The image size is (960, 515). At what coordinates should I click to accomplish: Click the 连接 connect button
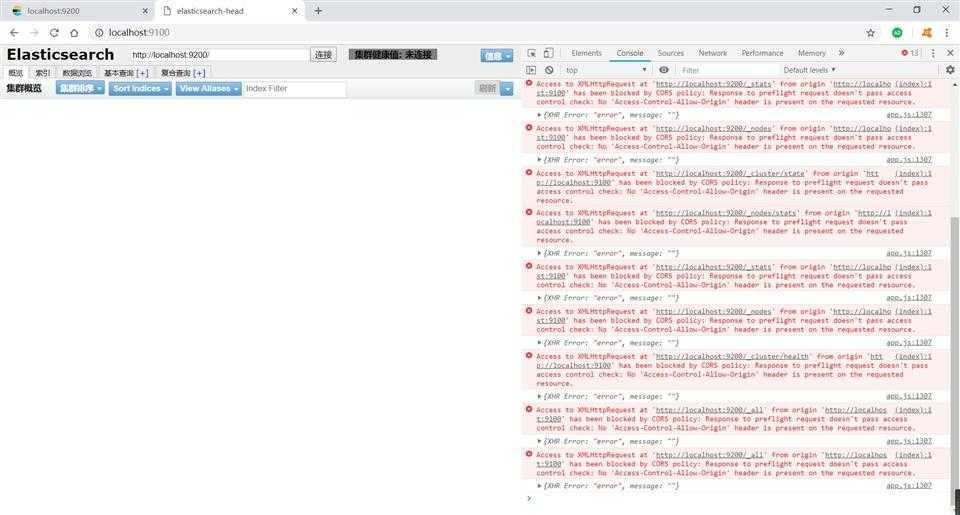(323, 55)
